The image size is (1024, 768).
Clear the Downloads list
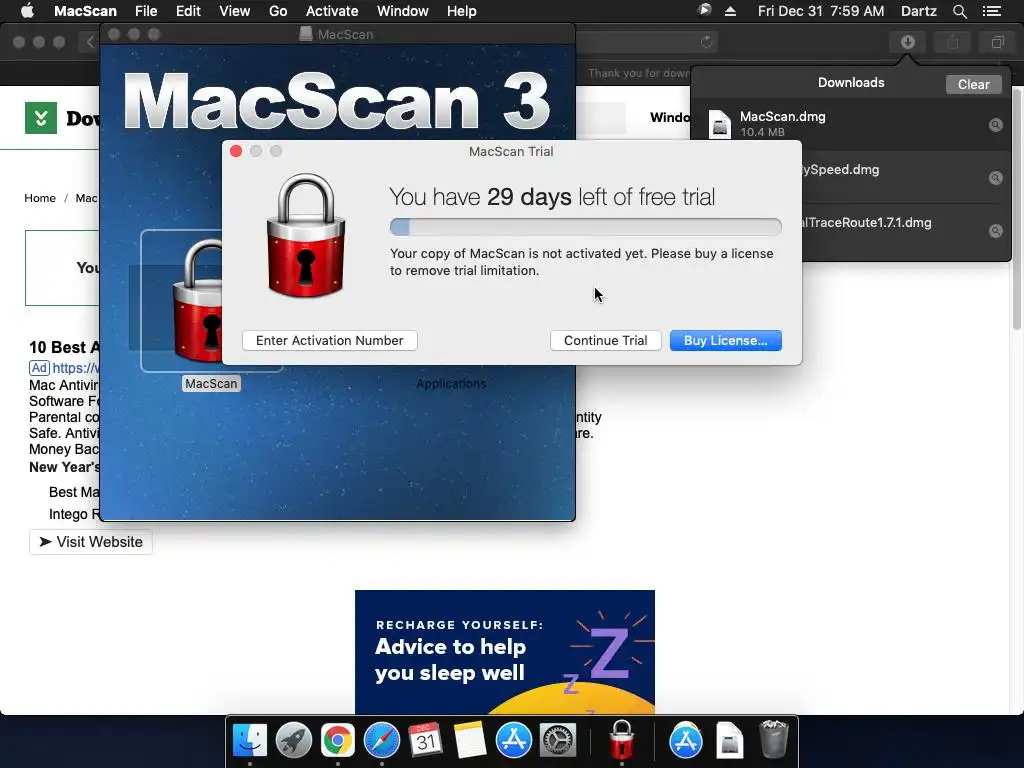[x=973, y=84]
